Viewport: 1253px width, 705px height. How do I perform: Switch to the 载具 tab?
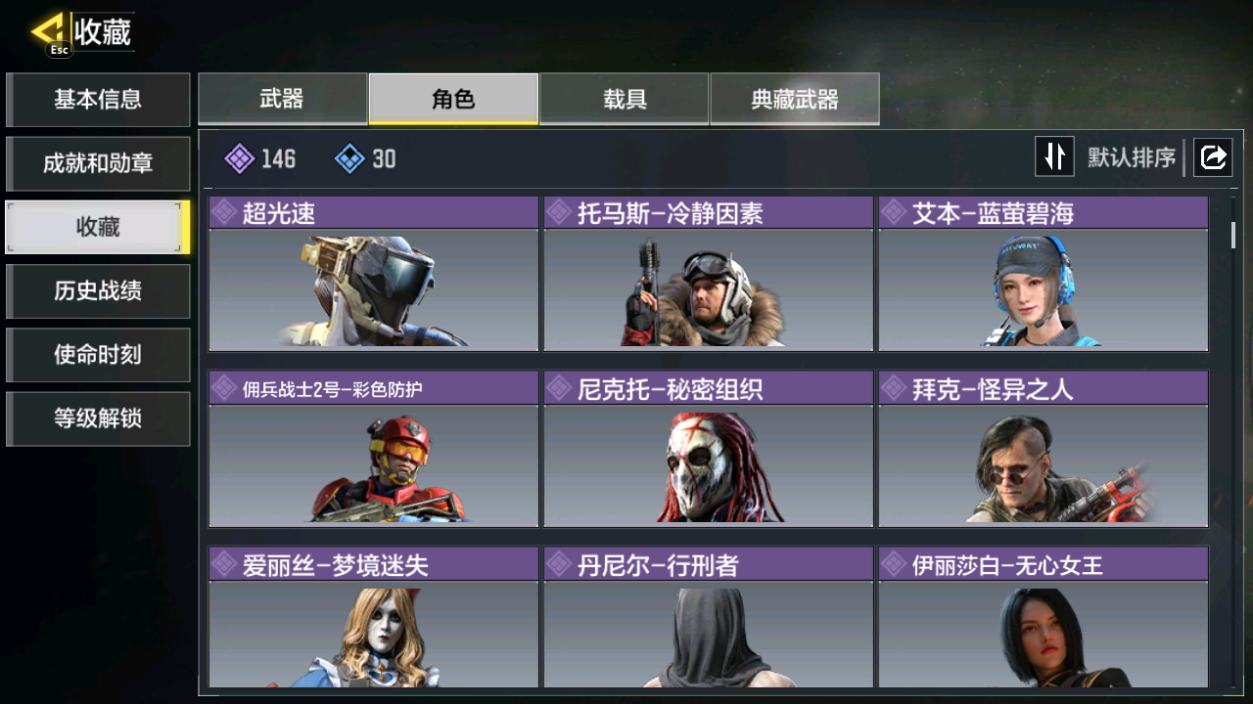[x=624, y=98]
